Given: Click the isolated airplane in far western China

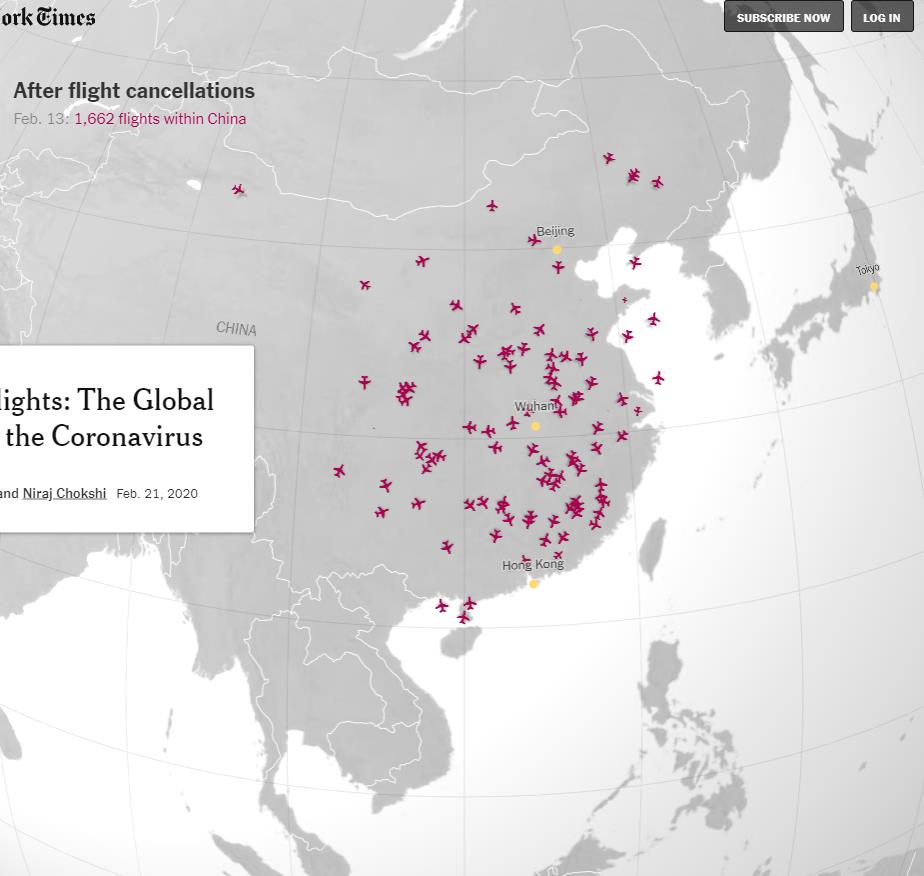Looking at the screenshot, I should pos(238,189).
